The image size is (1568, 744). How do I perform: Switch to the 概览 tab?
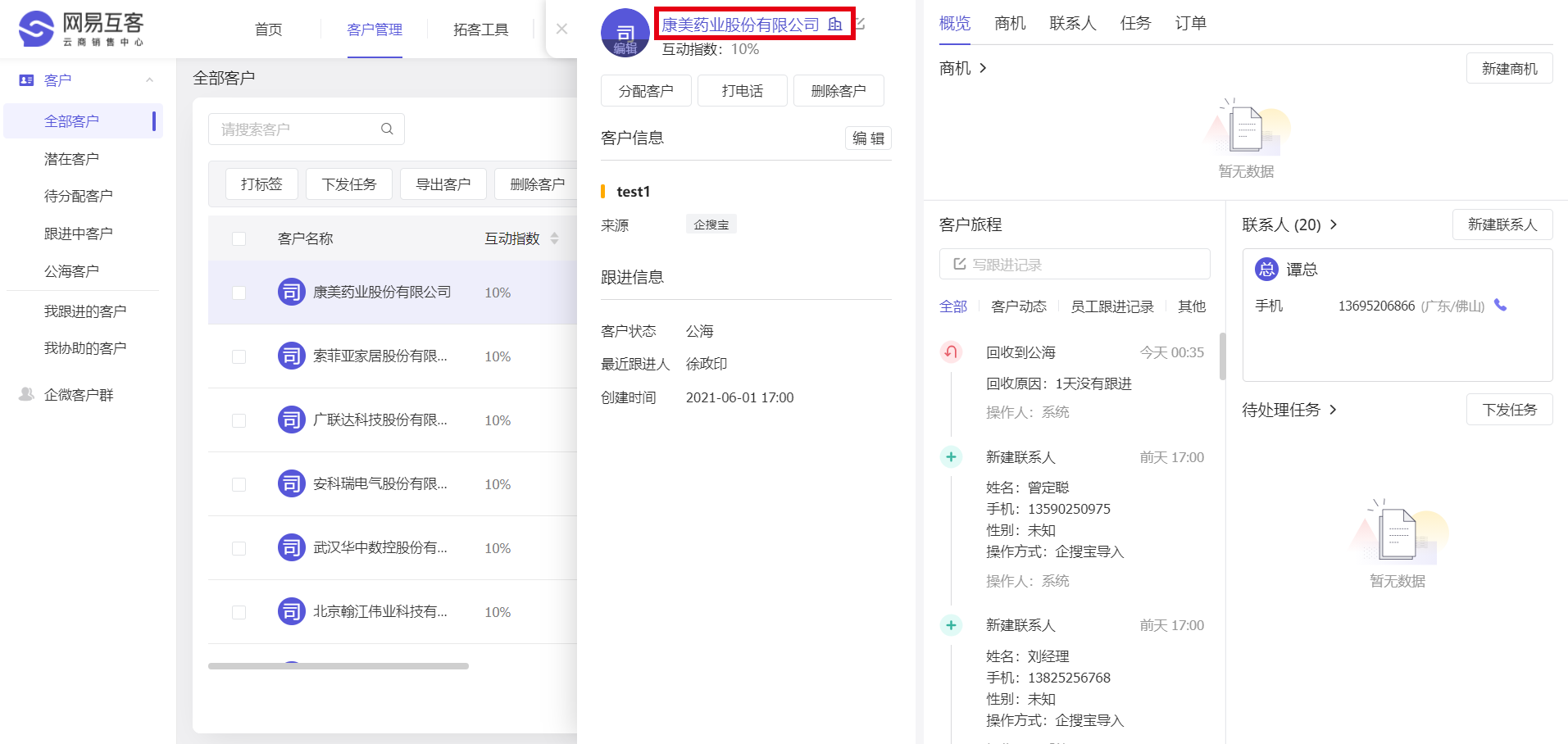pyautogui.click(x=955, y=23)
